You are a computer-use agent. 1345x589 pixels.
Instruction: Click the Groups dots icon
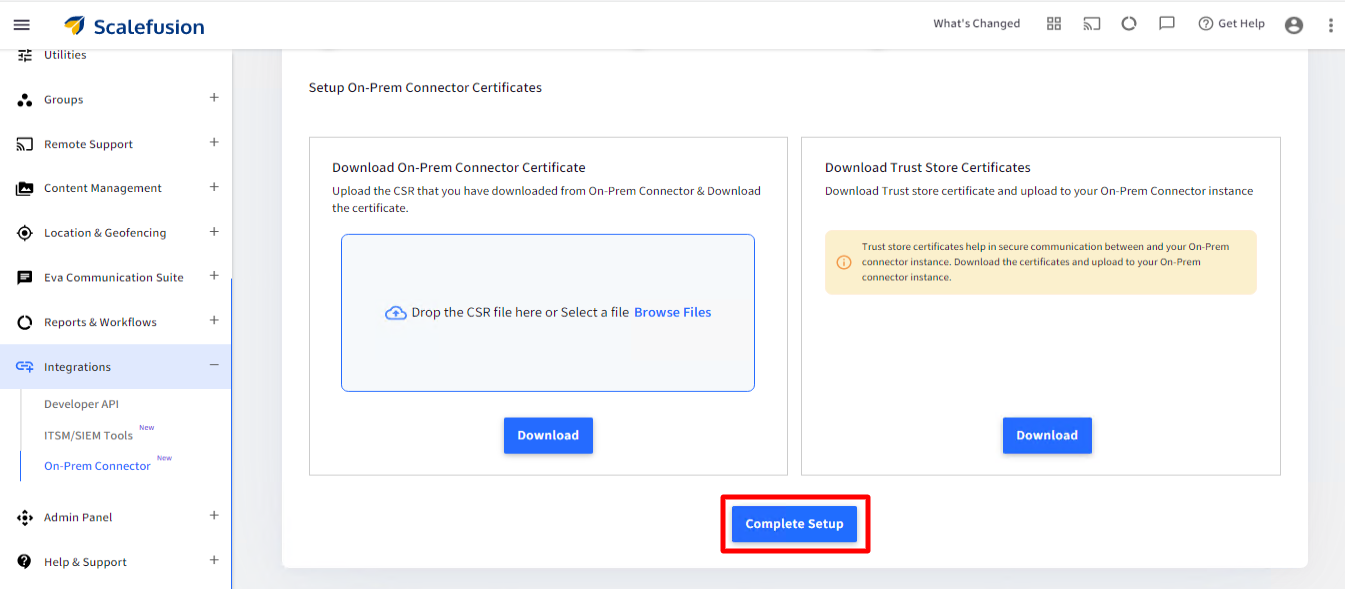(25, 100)
